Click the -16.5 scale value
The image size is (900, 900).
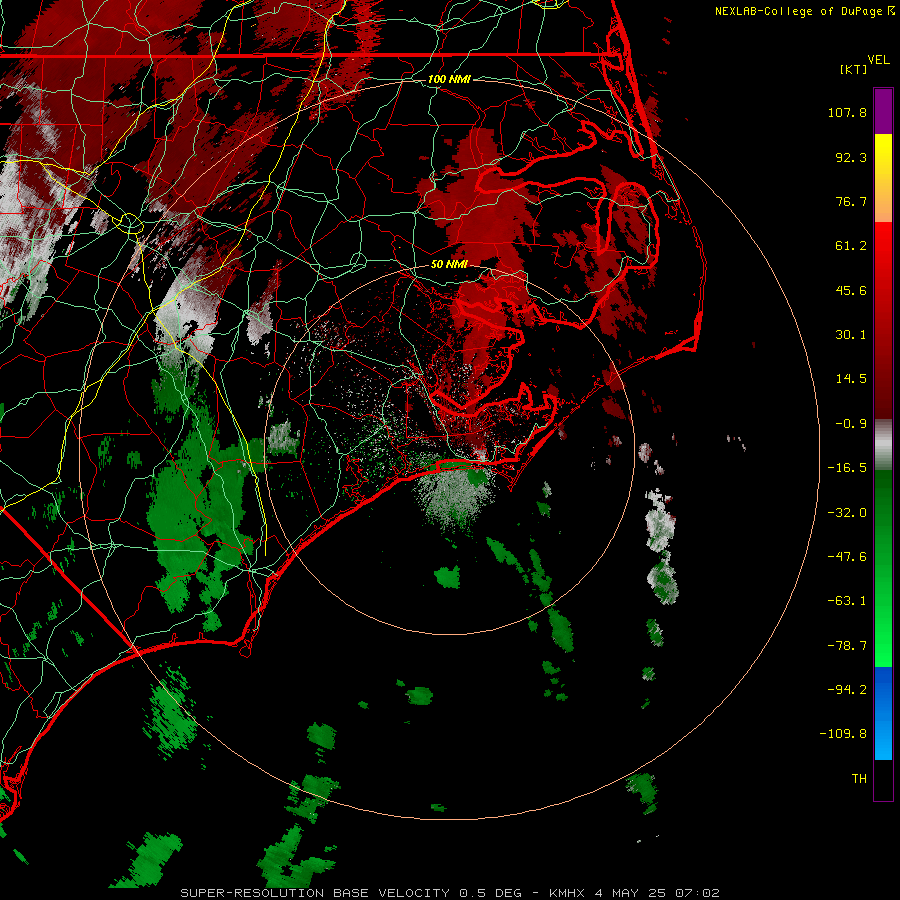point(847,468)
